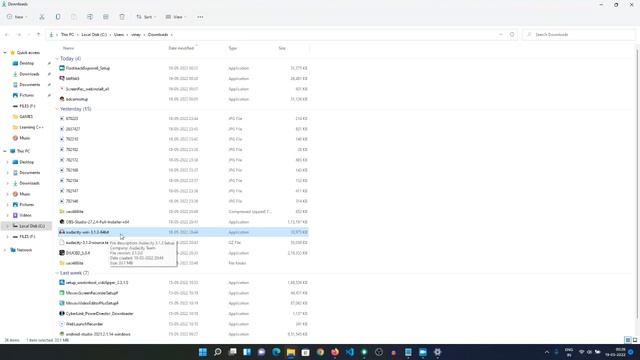Click Users in the address breadcrumb

click(119, 35)
